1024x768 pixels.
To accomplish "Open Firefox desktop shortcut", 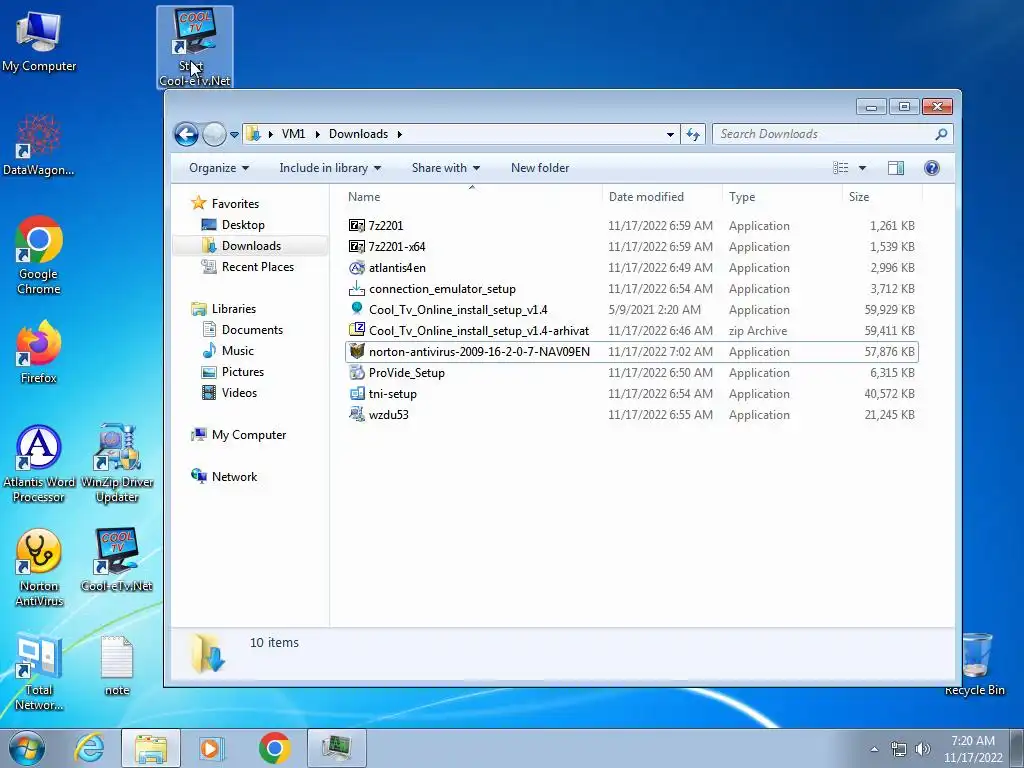I will (39, 351).
